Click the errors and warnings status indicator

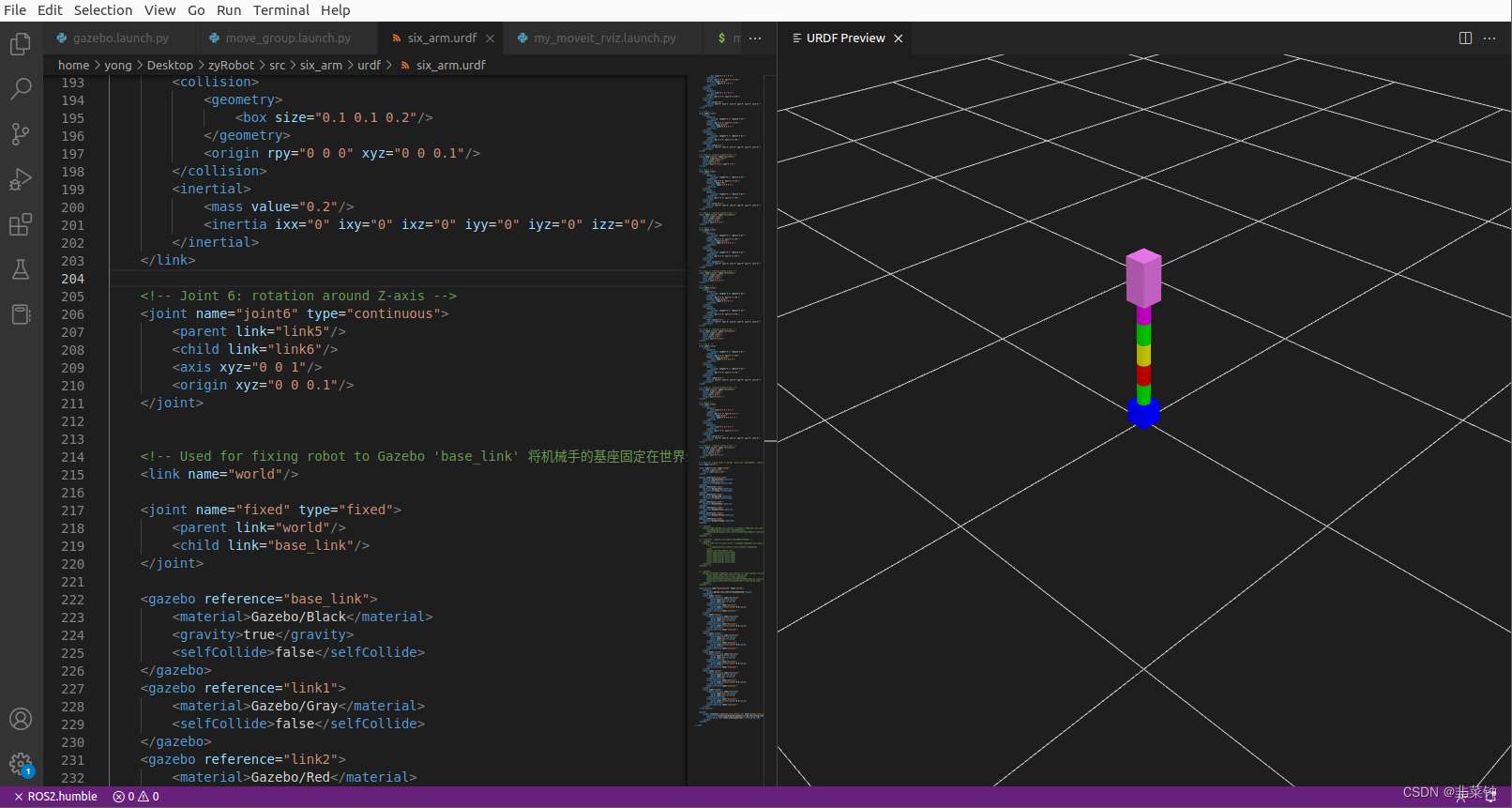(x=136, y=797)
